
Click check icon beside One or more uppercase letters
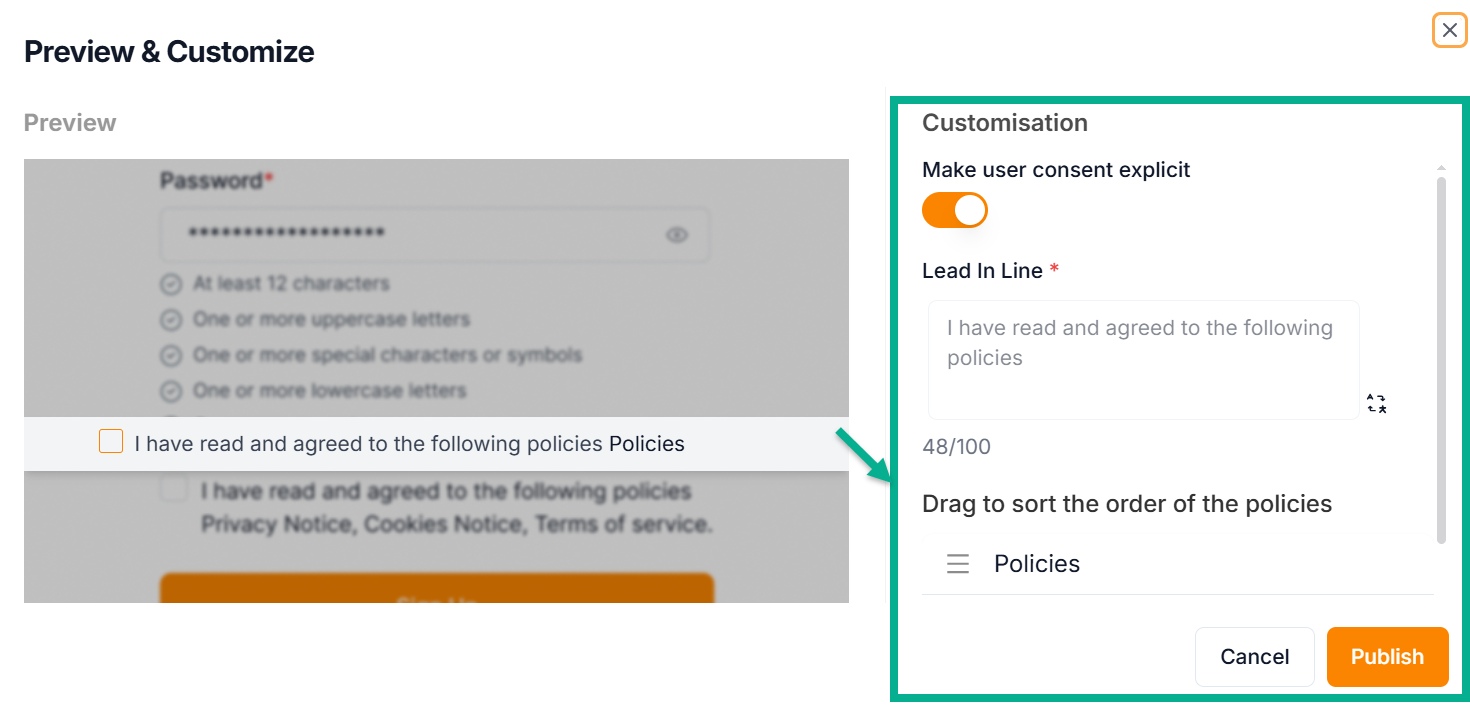coord(171,320)
